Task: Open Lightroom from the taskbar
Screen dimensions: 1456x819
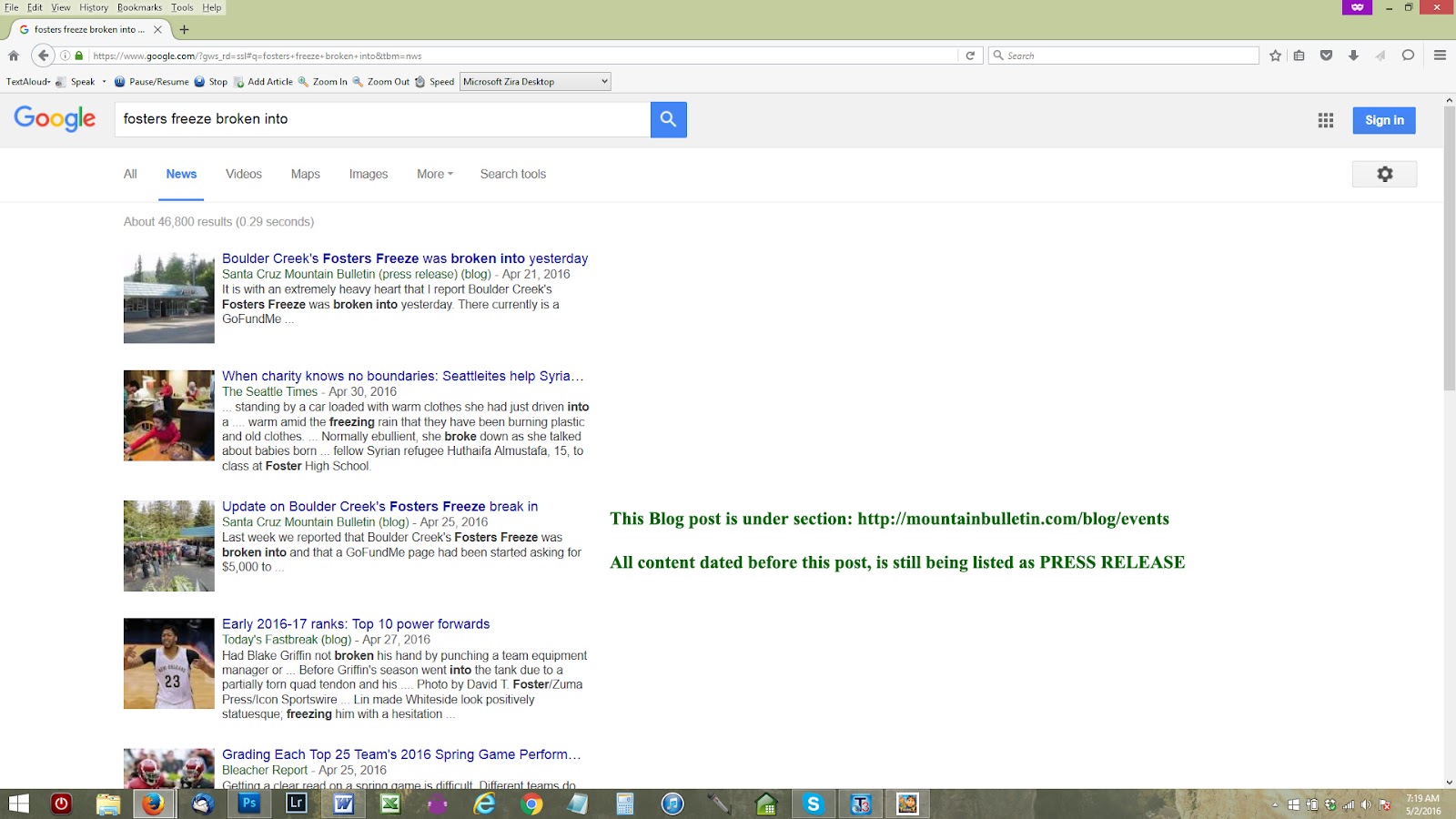Action: coord(296,804)
